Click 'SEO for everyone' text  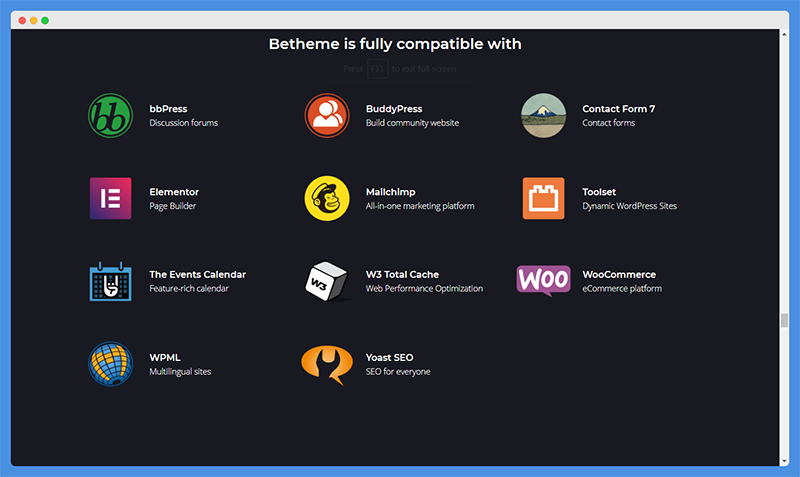(398, 372)
